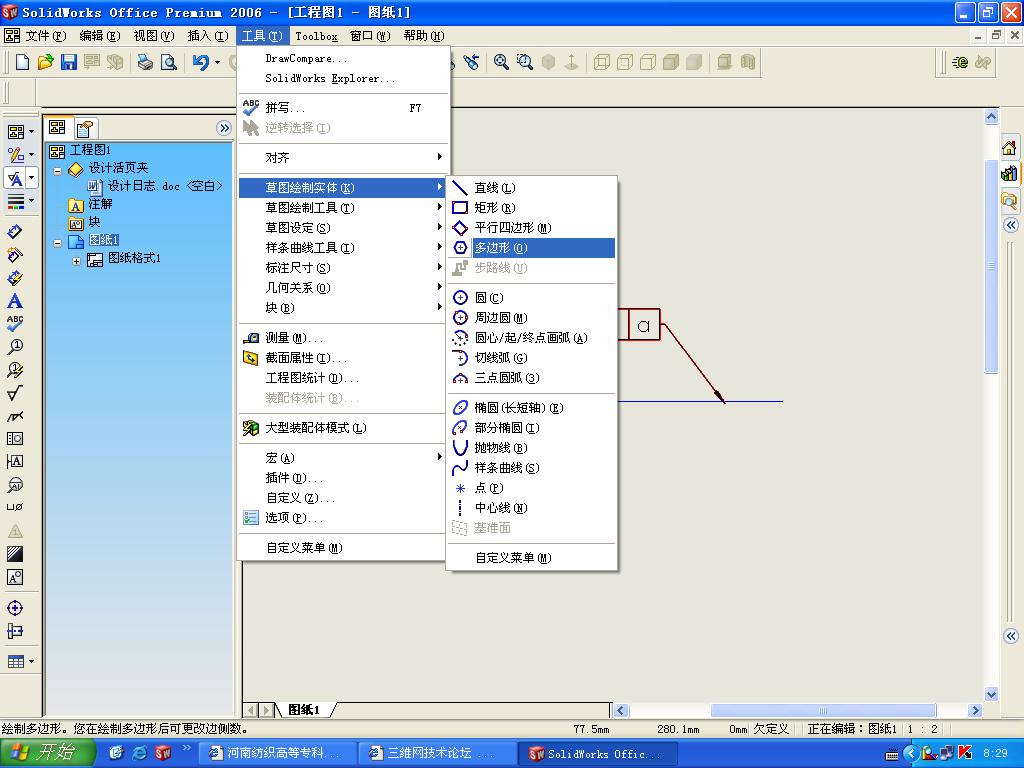Select 周边圆 perimeter circle entry
Viewport: 1024px width, 768px height.
[531, 317]
